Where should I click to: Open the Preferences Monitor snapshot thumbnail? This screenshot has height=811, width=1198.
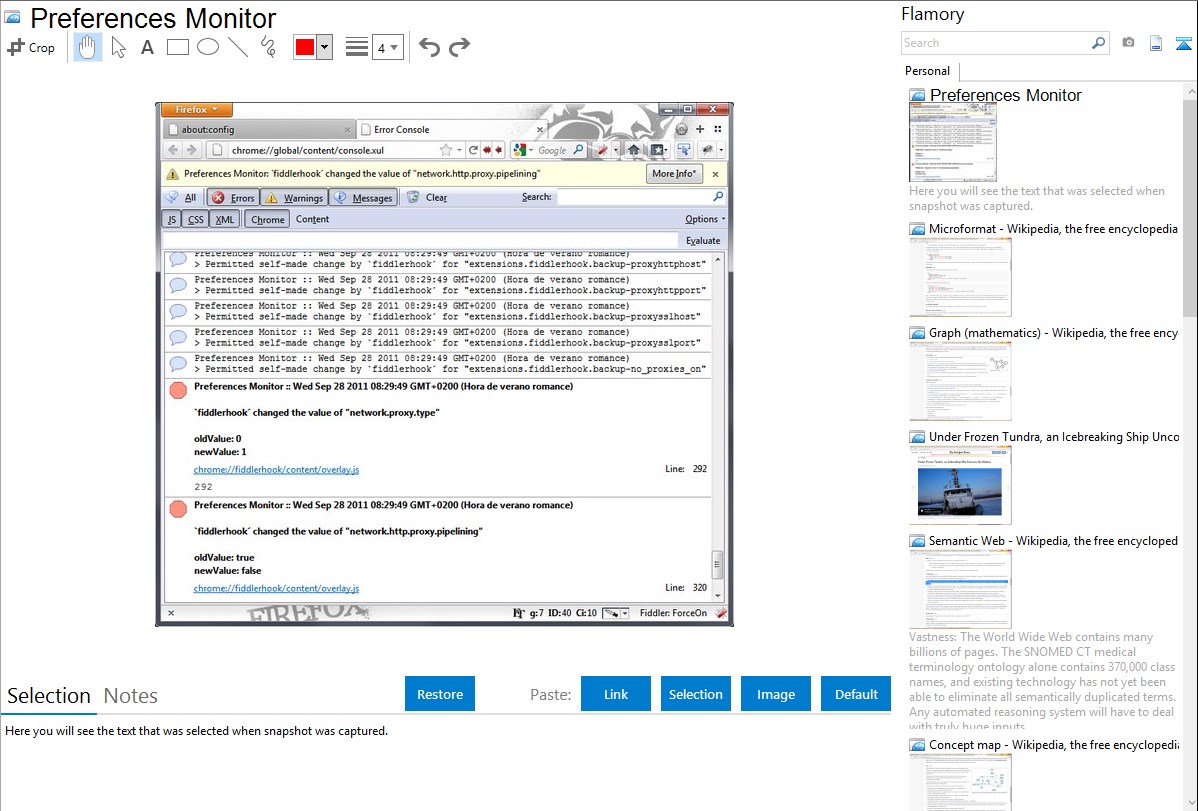953,144
